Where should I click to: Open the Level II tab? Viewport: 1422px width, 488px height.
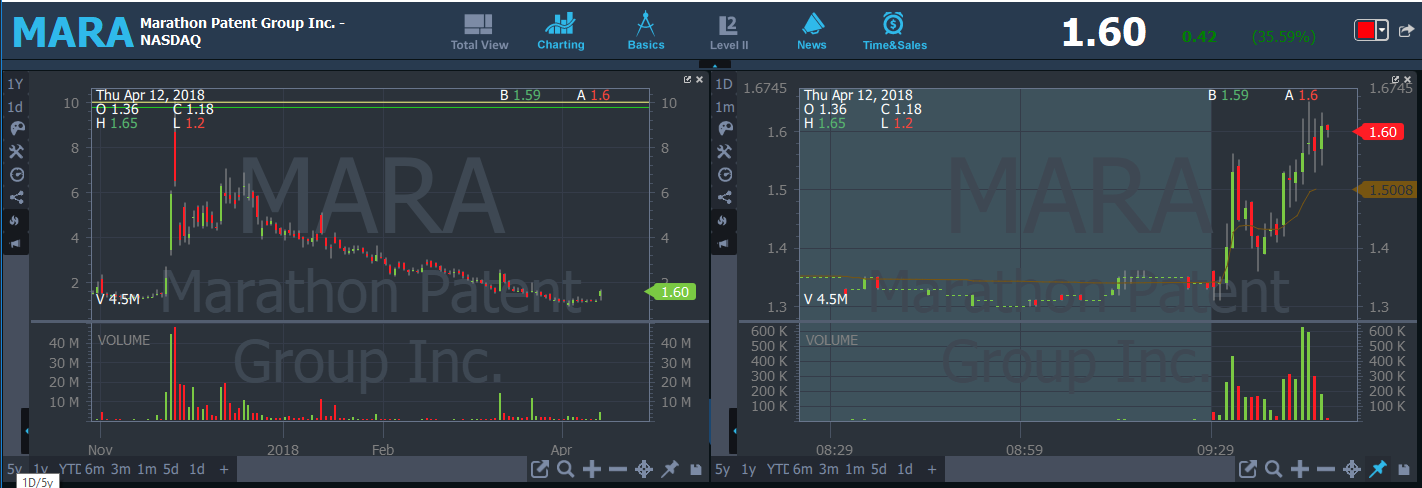(729, 31)
